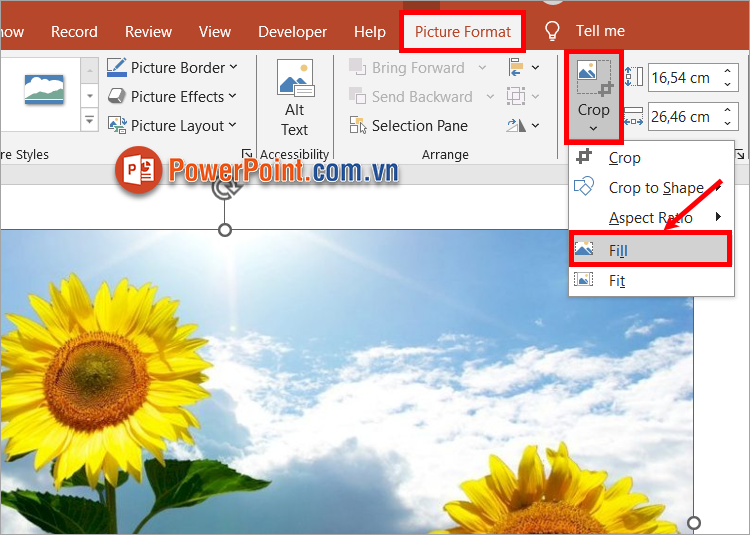Choose Crop to Shape menu item

pyautogui.click(x=651, y=187)
